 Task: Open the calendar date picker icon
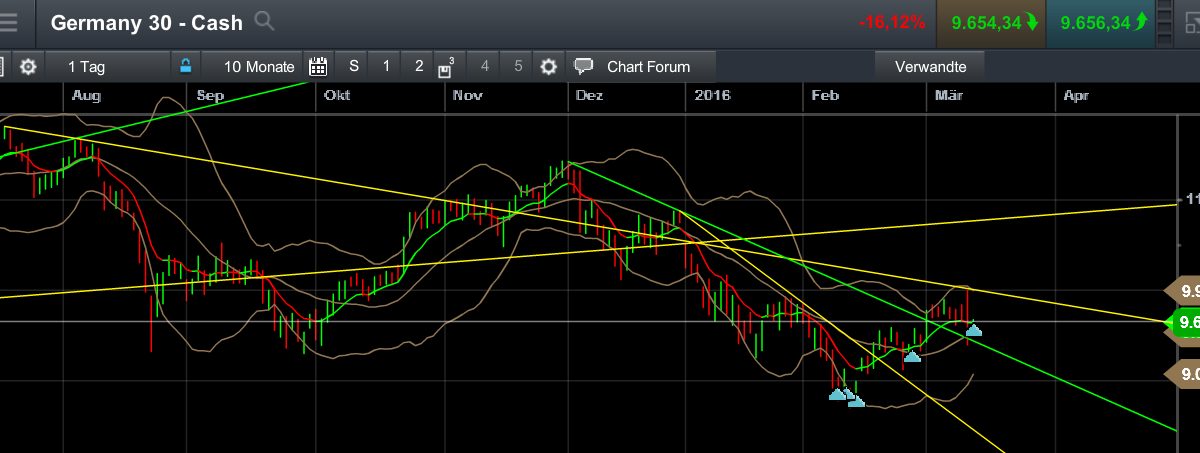[318, 67]
